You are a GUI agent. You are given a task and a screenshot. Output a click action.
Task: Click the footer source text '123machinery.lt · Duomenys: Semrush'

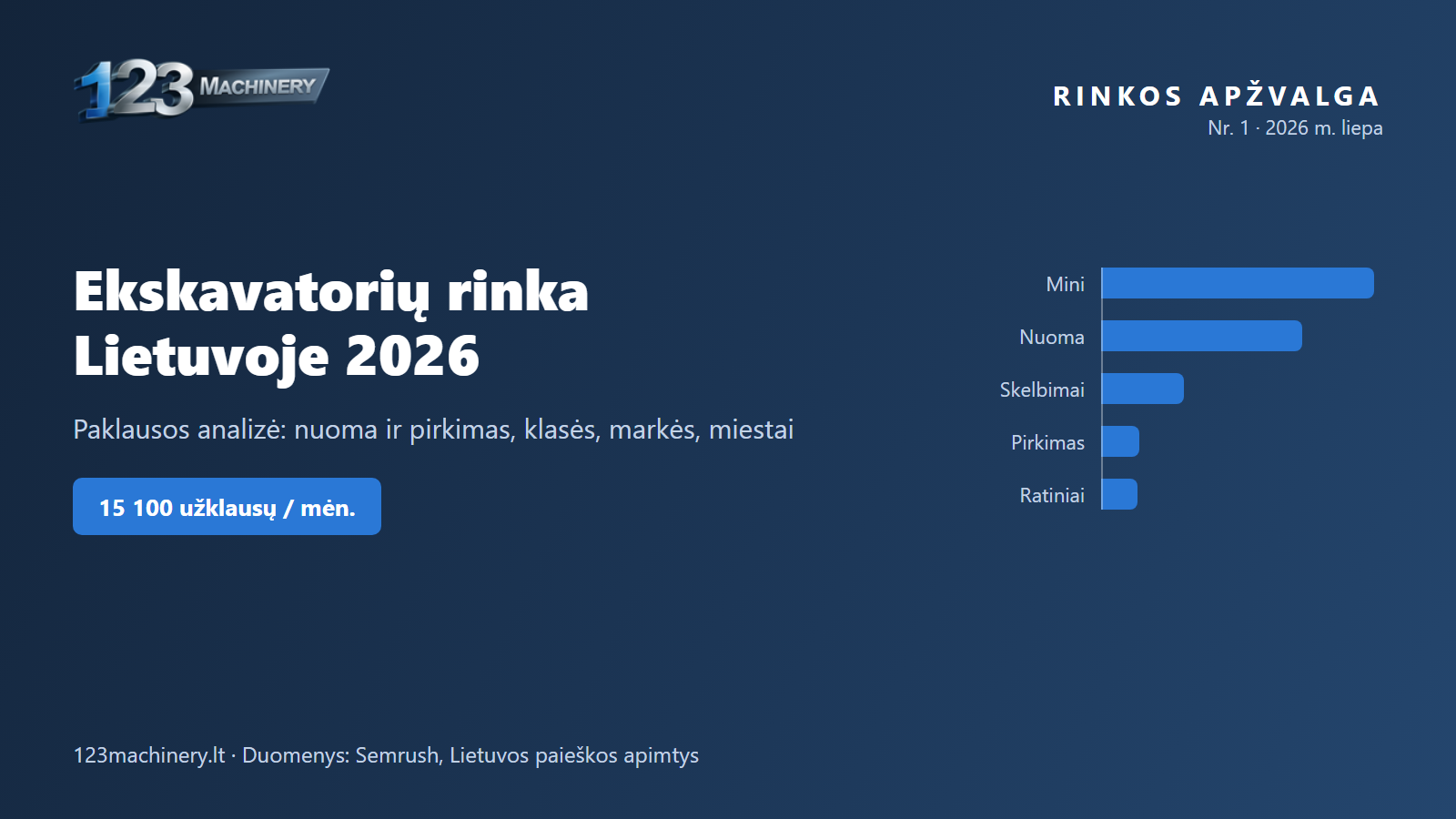click(x=257, y=755)
